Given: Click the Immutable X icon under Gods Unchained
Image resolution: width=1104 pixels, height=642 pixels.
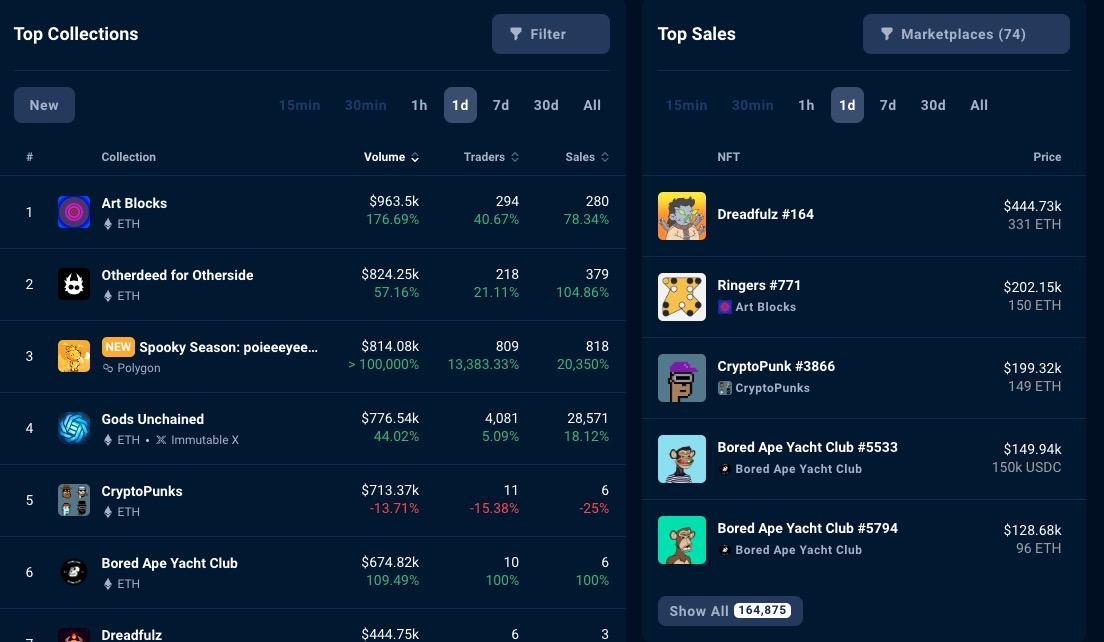Looking at the screenshot, I should click(161, 440).
